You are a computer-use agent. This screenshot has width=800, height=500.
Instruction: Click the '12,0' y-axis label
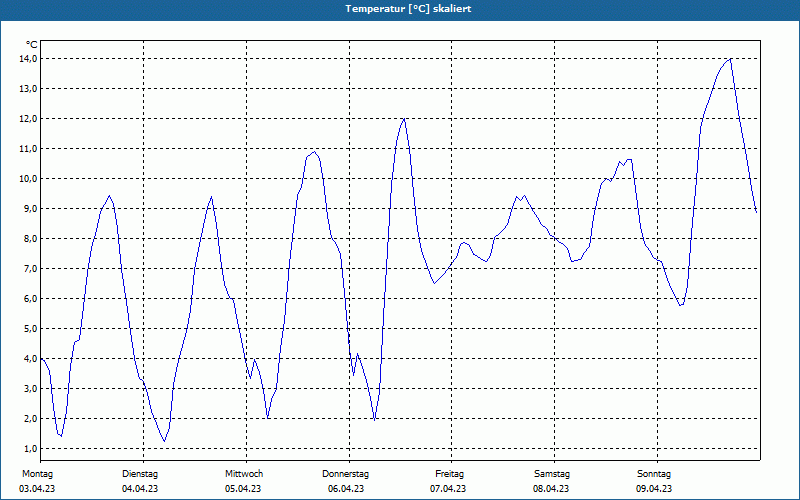[x=29, y=118]
